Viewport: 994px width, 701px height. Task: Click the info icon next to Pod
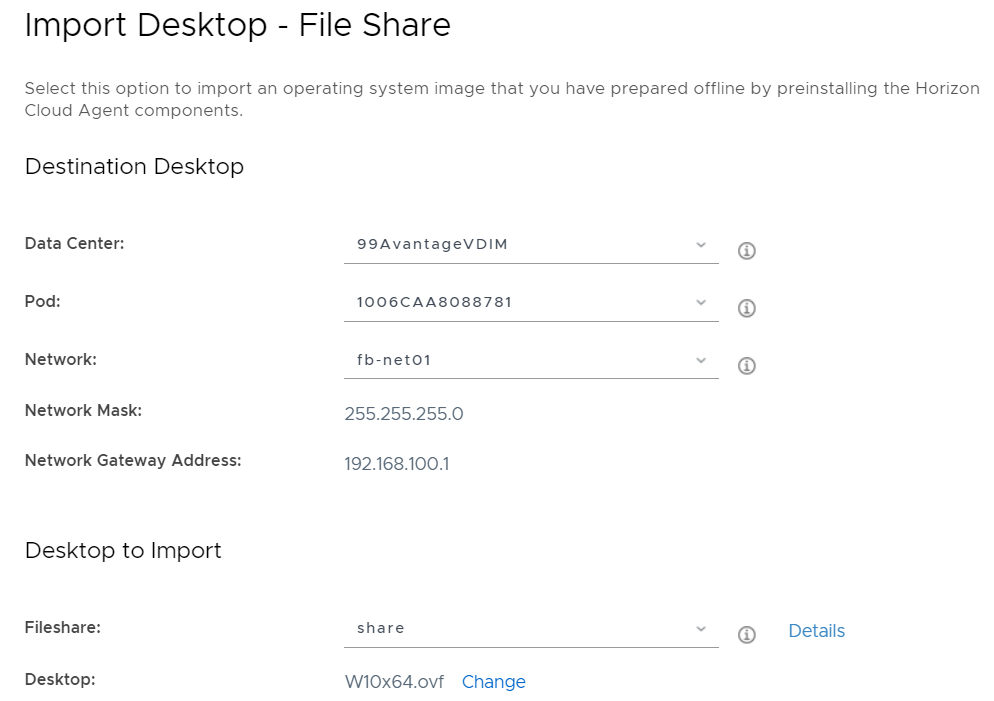tap(746, 308)
